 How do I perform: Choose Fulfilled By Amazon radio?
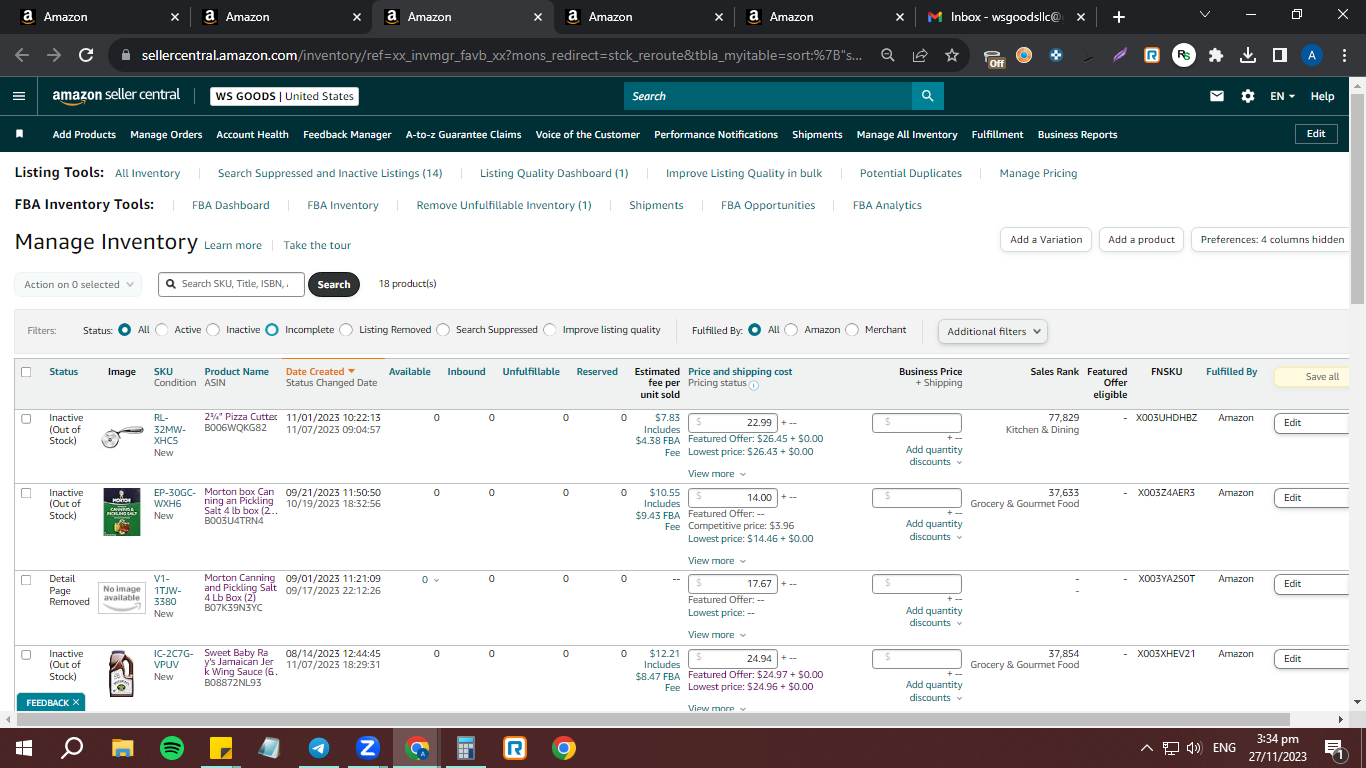pos(792,330)
